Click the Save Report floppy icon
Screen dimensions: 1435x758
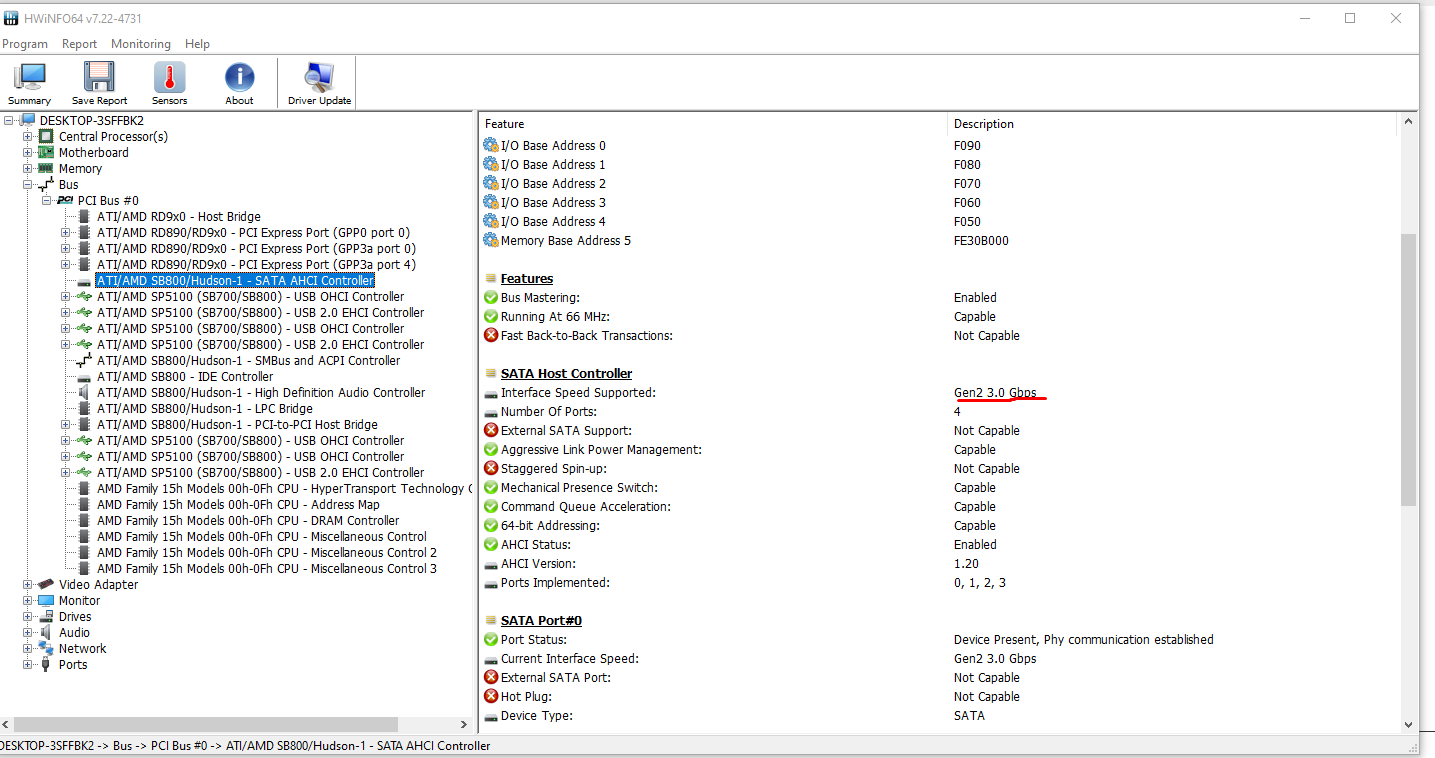(99, 77)
